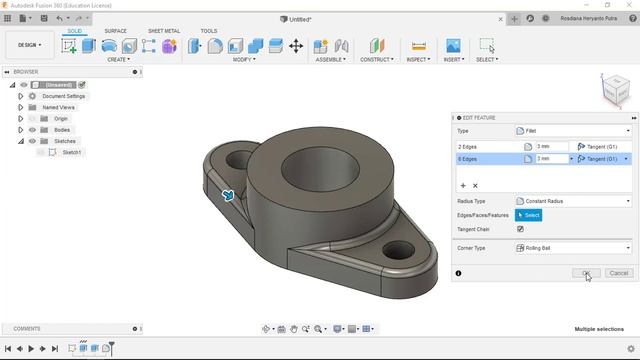Open the data panel grid icon
The width and height of the screenshot is (640, 360).
coord(7,18)
